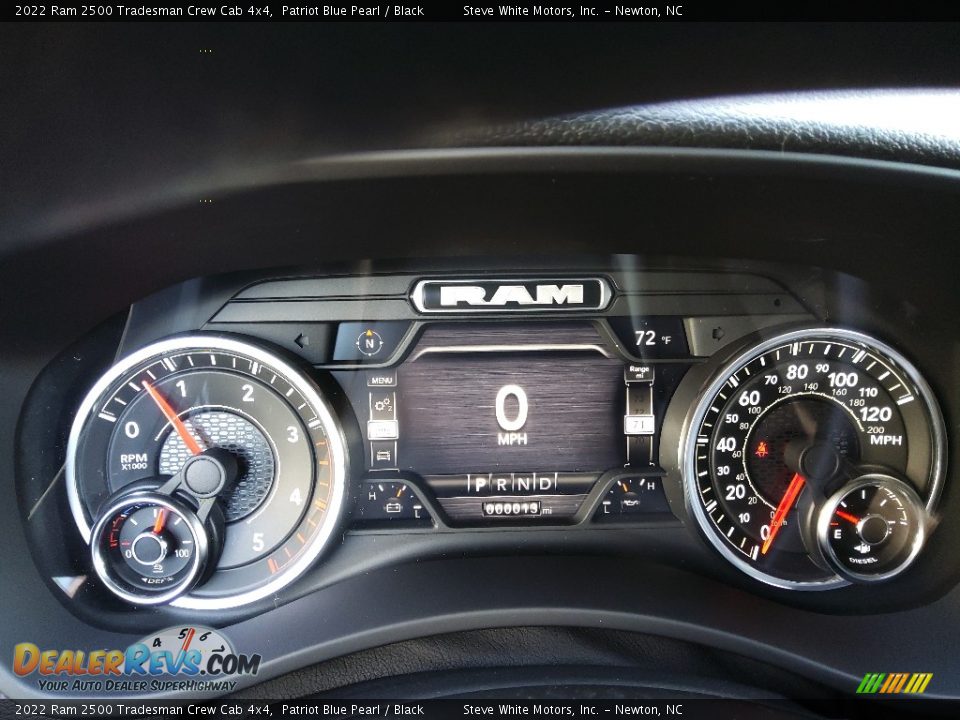Open the DealerRevs.com logo link

click(x=137, y=661)
